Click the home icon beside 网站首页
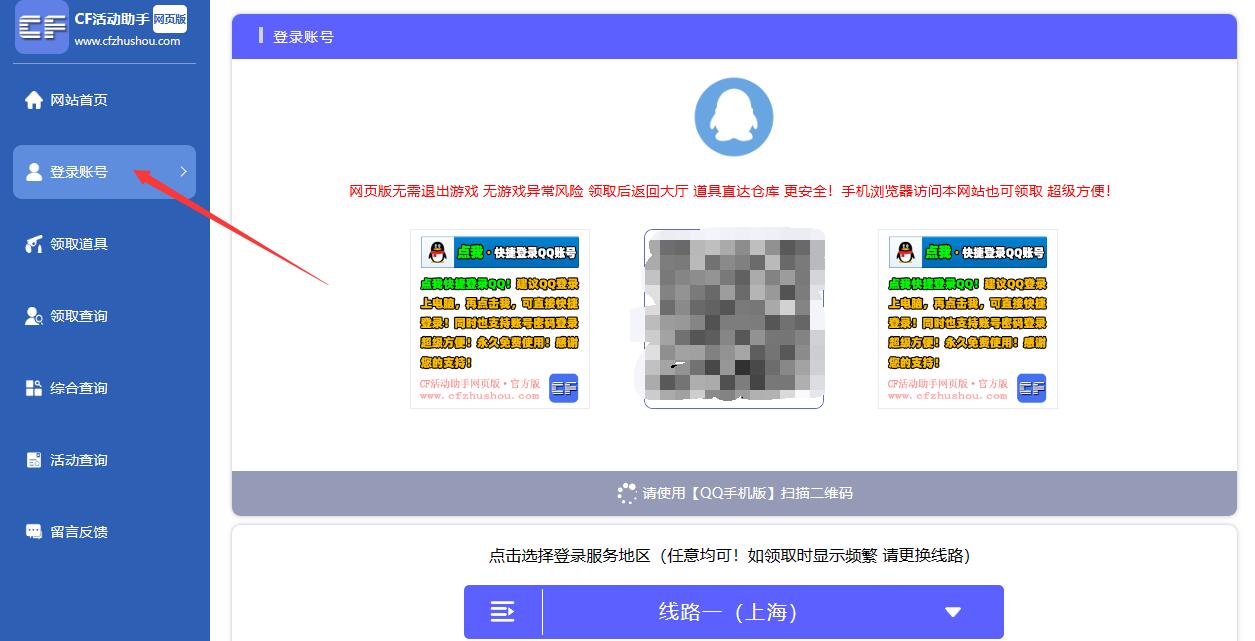This screenshot has width=1255, height=641. point(34,100)
